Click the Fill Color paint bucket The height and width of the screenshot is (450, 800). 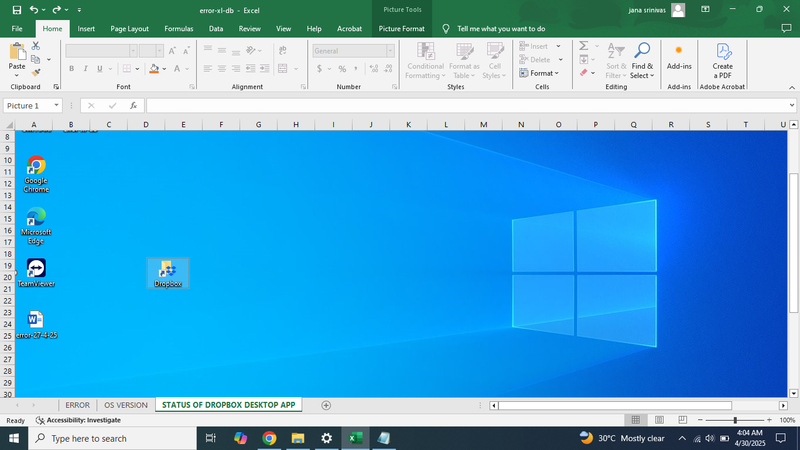(154, 69)
